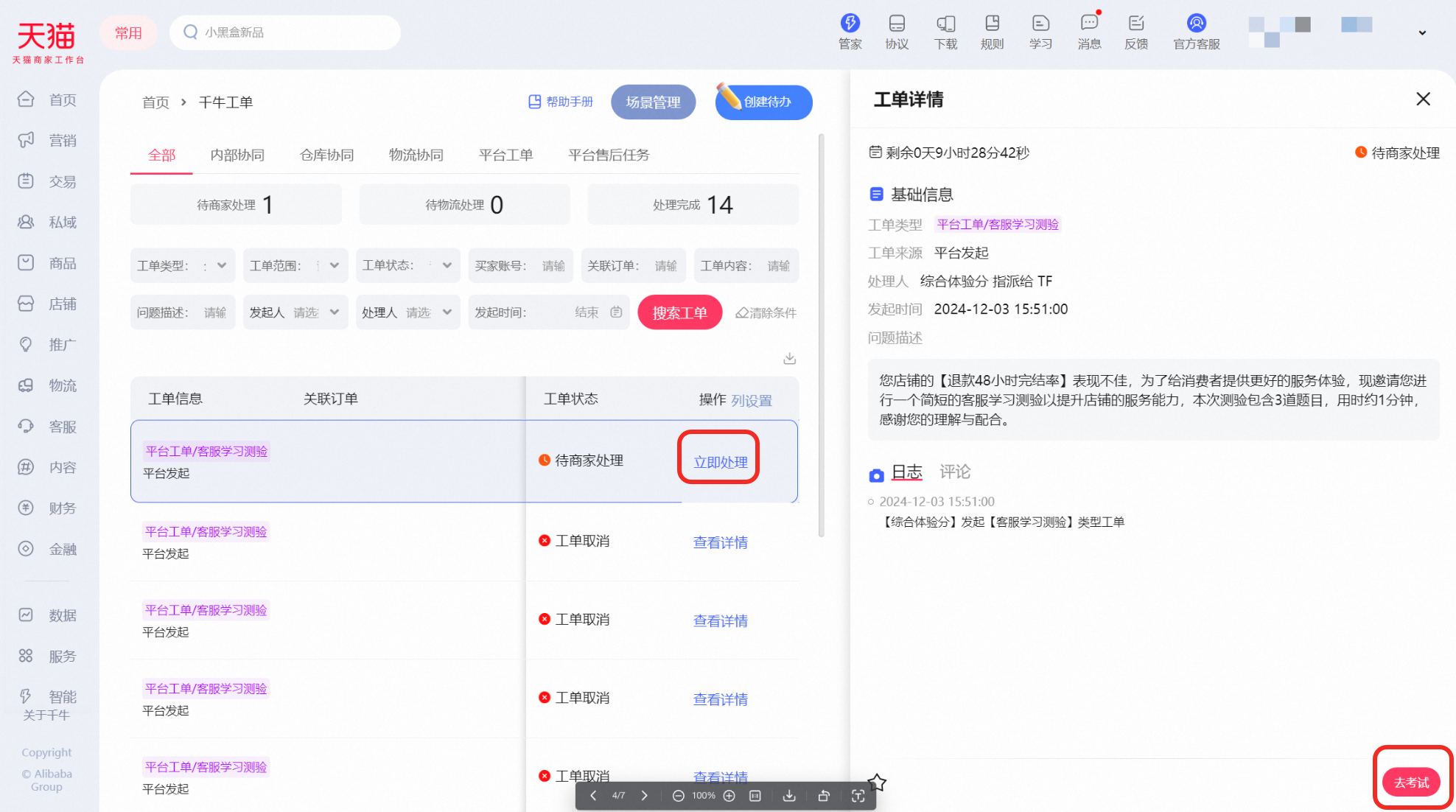Viewport: 1456px width, 812px height.
Task: Click the 去考试 button
Action: (1411, 783)
